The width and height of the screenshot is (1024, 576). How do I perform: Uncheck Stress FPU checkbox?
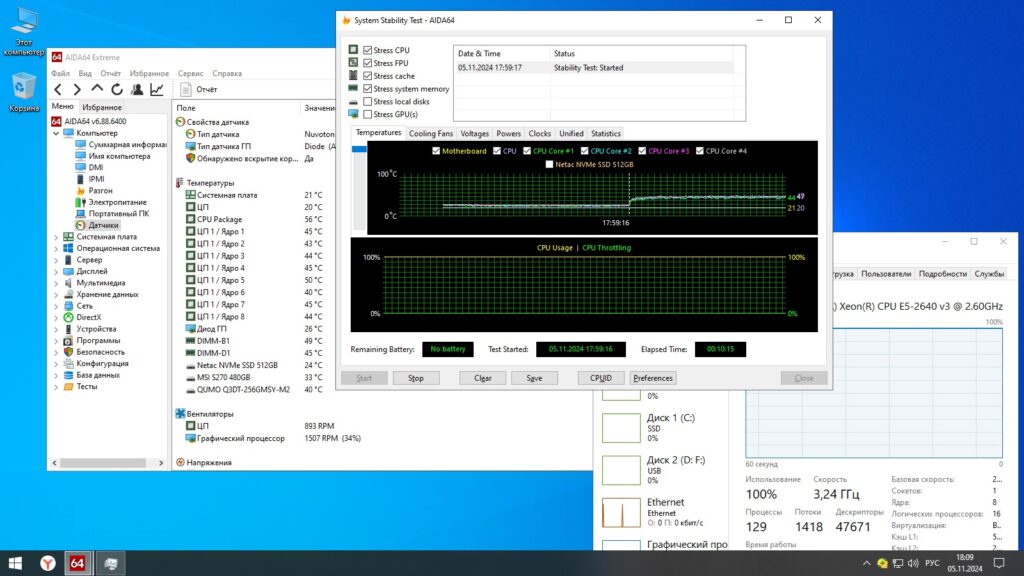pos(368,63)
